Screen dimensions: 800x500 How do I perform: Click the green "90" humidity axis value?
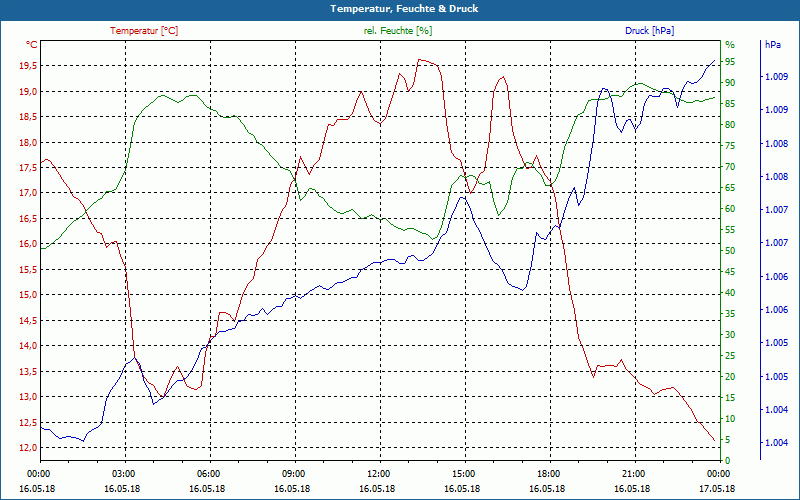(730, 83)
